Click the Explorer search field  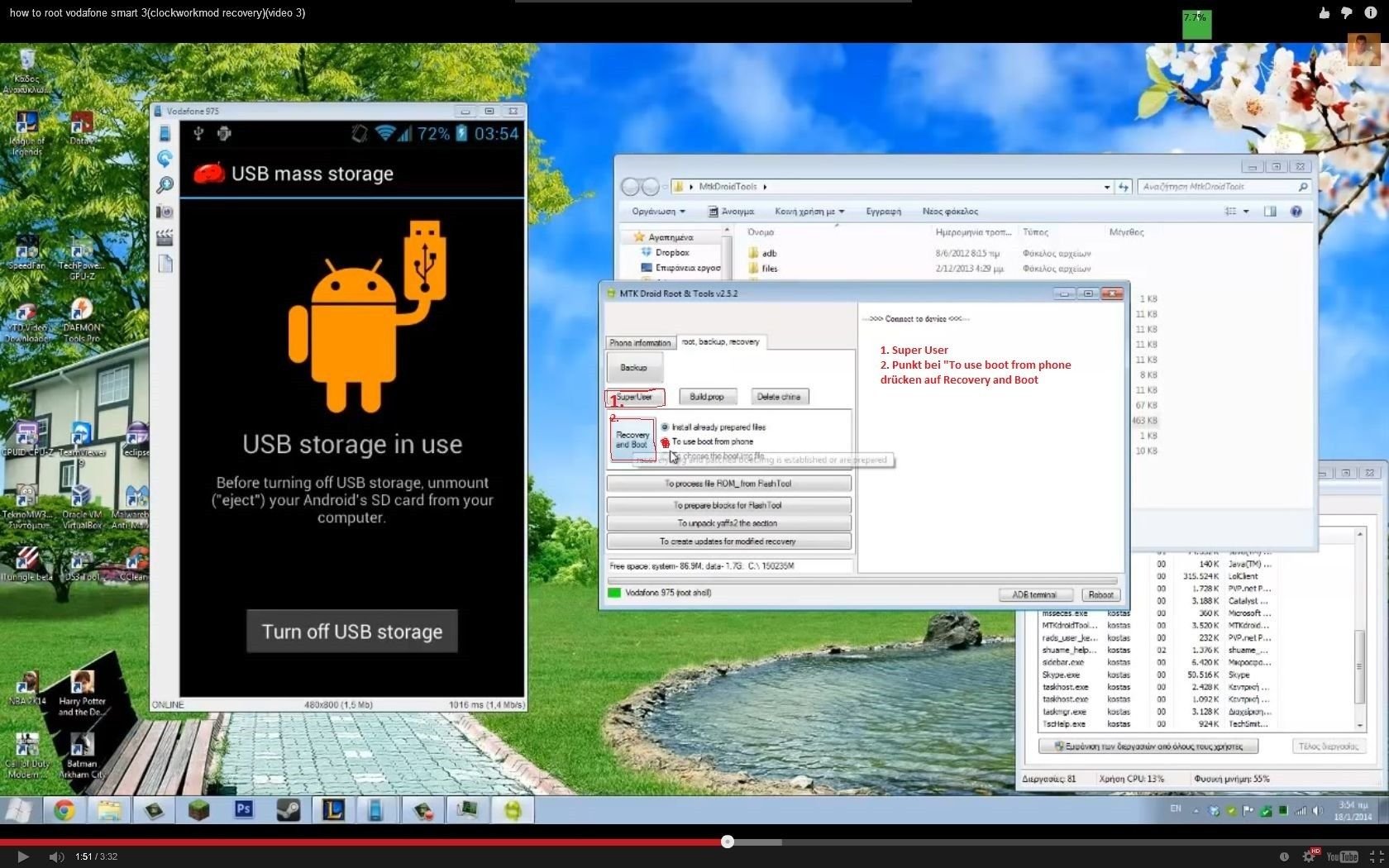[1224, 187]
